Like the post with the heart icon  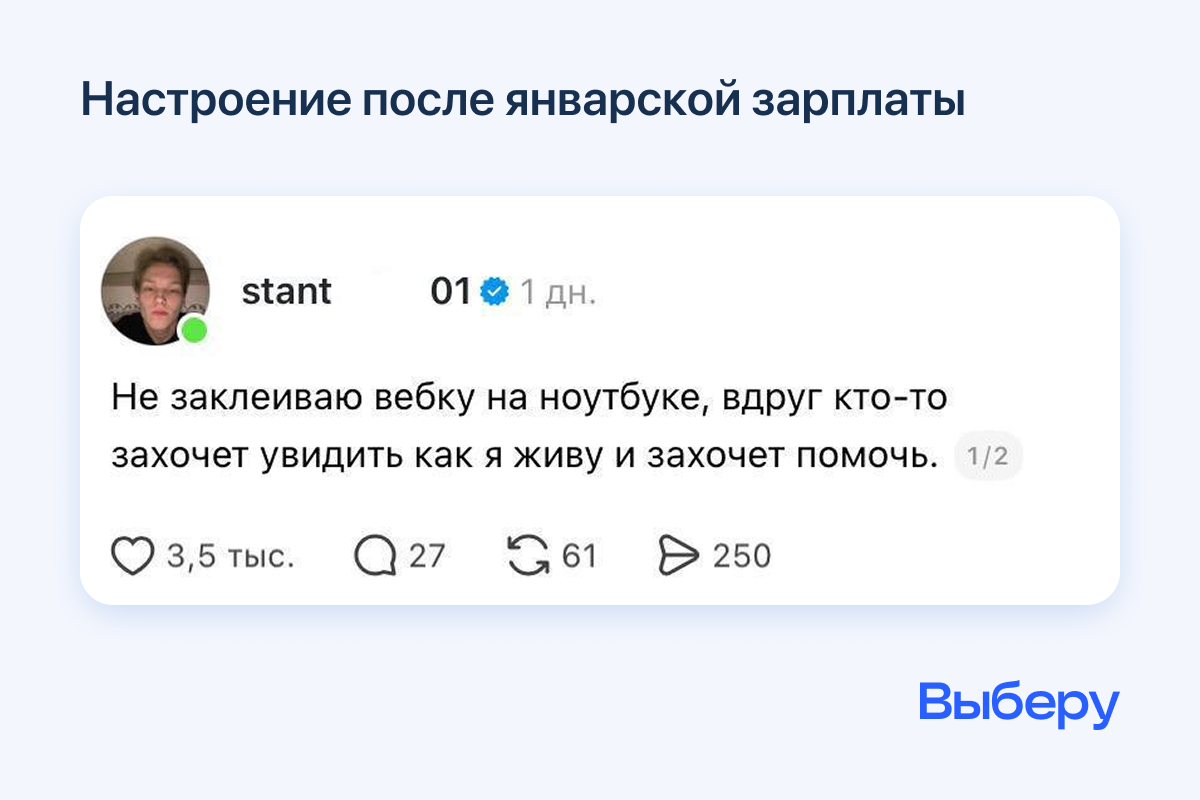[132, 556]
